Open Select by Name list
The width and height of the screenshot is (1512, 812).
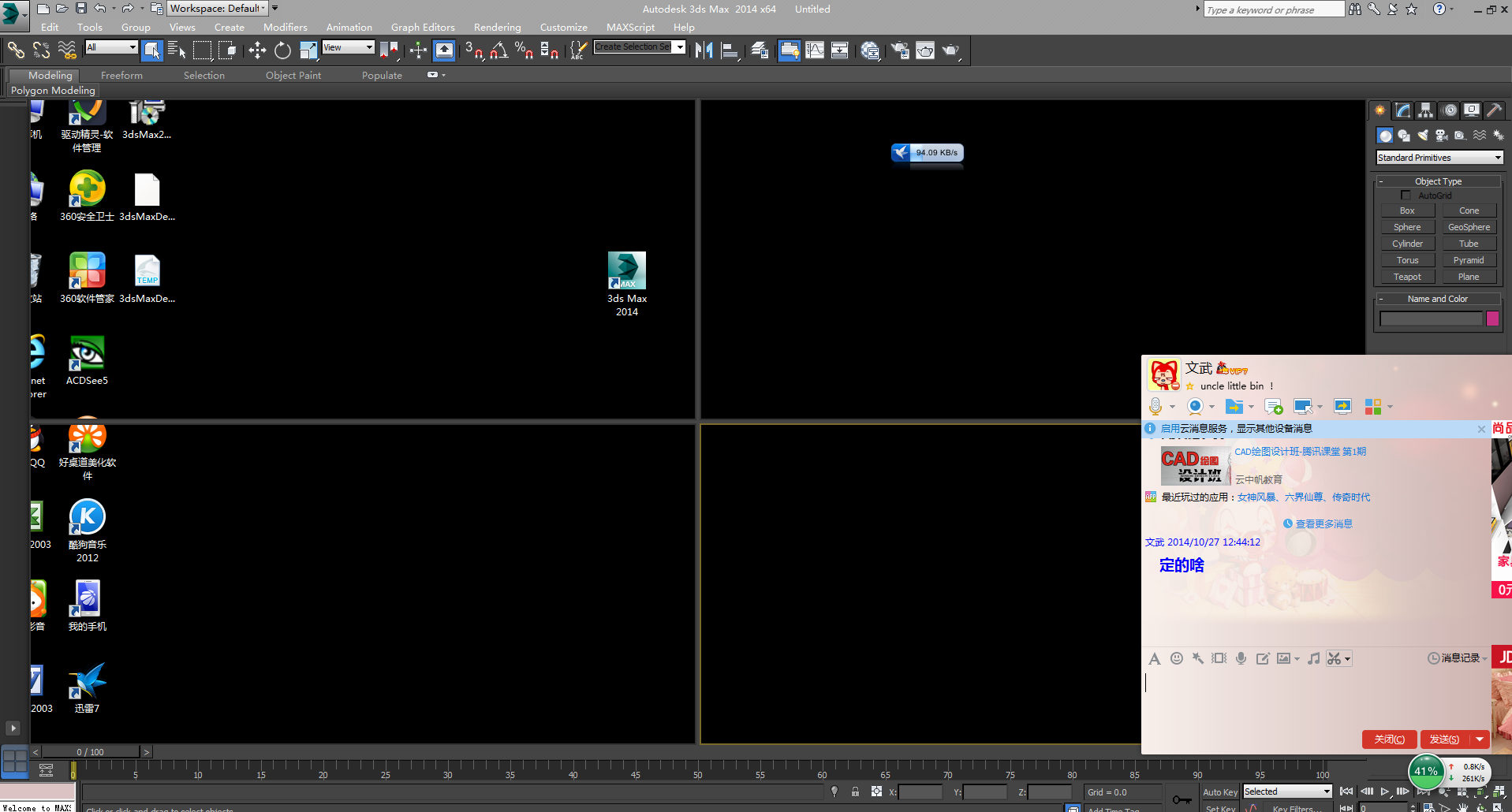click(177, 50)
